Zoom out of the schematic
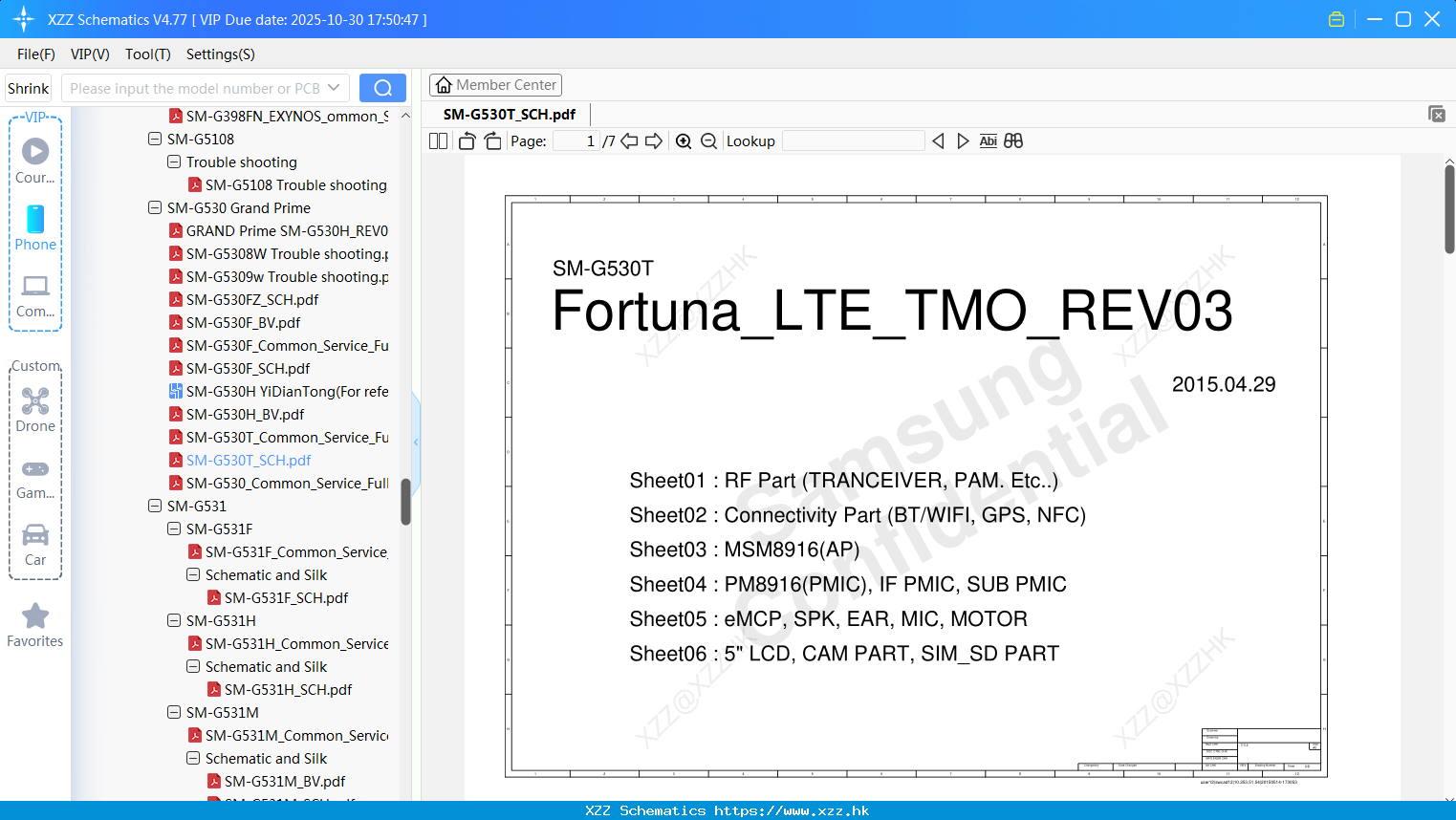 pyautogui.click(x=708, y=141)
